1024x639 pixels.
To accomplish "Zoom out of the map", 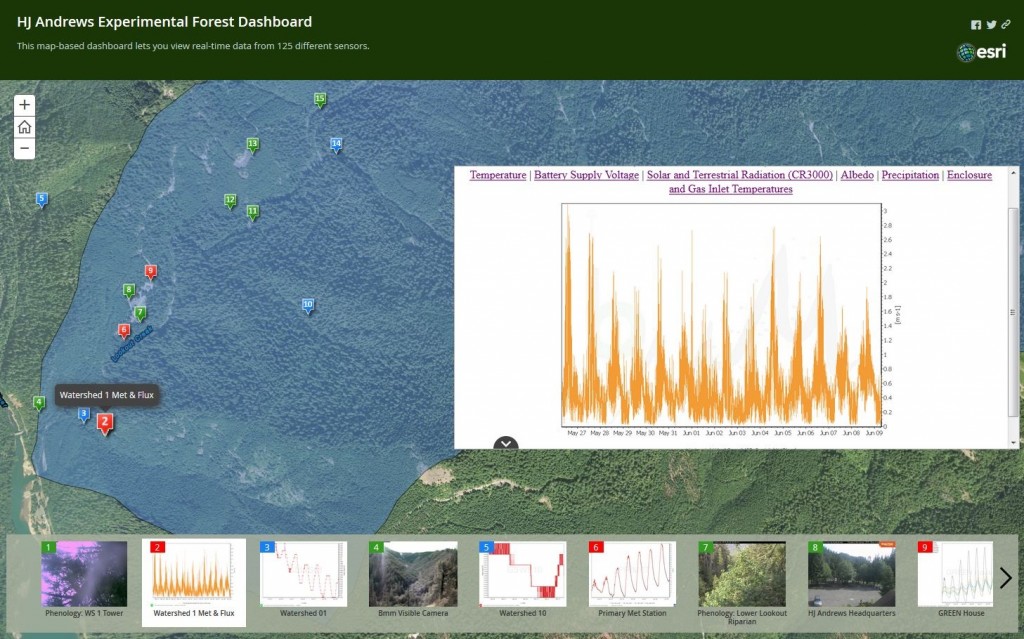I will (25, 149).
